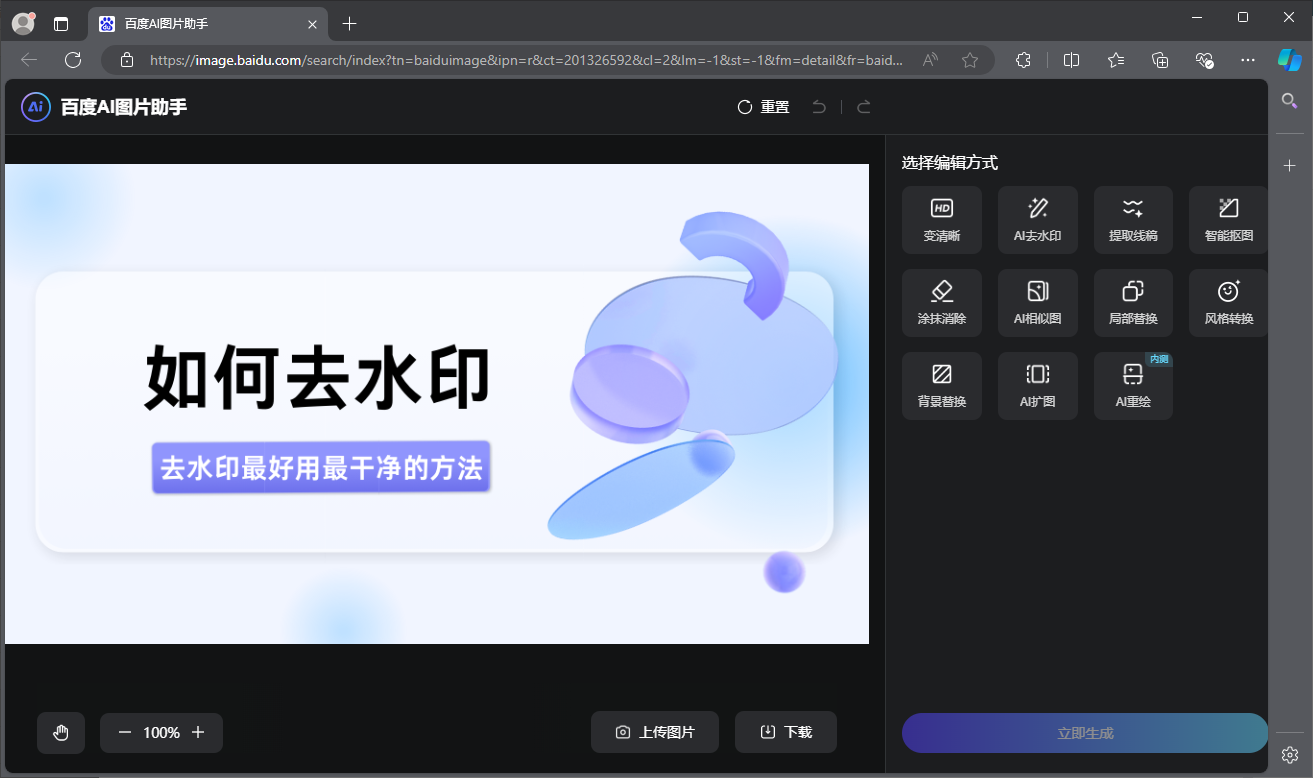Open the AI扩图 image expansion tool

click(1037, 385)
